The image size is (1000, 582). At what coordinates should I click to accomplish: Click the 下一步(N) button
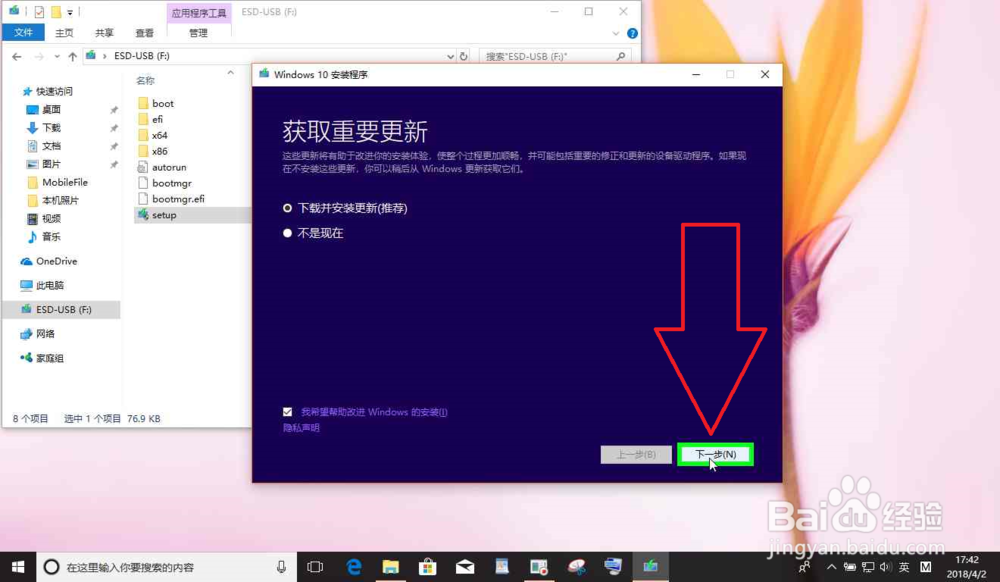pos(714,453)
